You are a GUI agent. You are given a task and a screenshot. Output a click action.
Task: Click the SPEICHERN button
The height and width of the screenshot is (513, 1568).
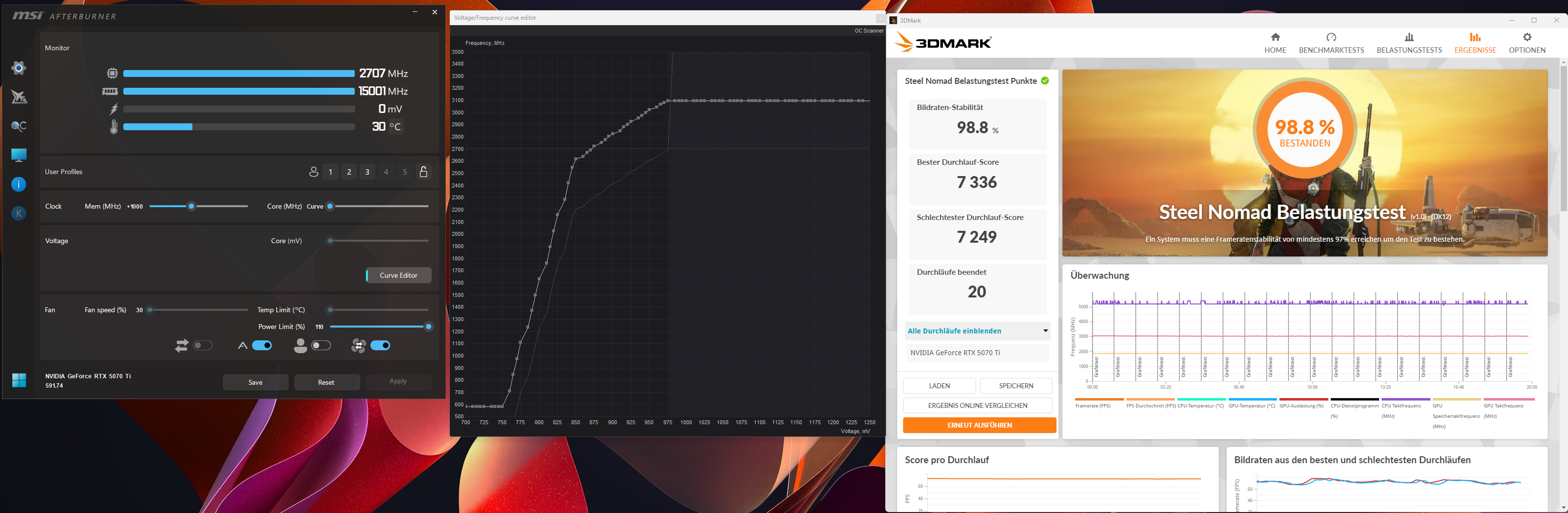(x=1016, y=386)
